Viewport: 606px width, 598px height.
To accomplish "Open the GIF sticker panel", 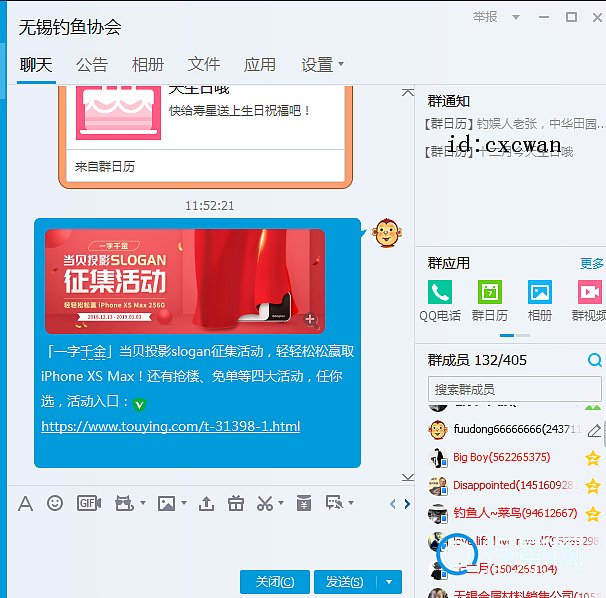I will (x=89, y=503).
